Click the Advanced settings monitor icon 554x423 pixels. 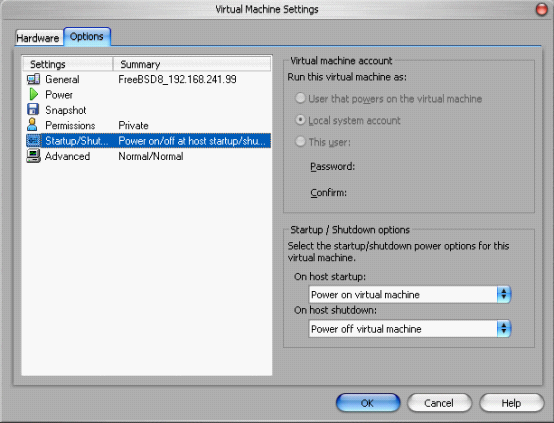point(33,156)
